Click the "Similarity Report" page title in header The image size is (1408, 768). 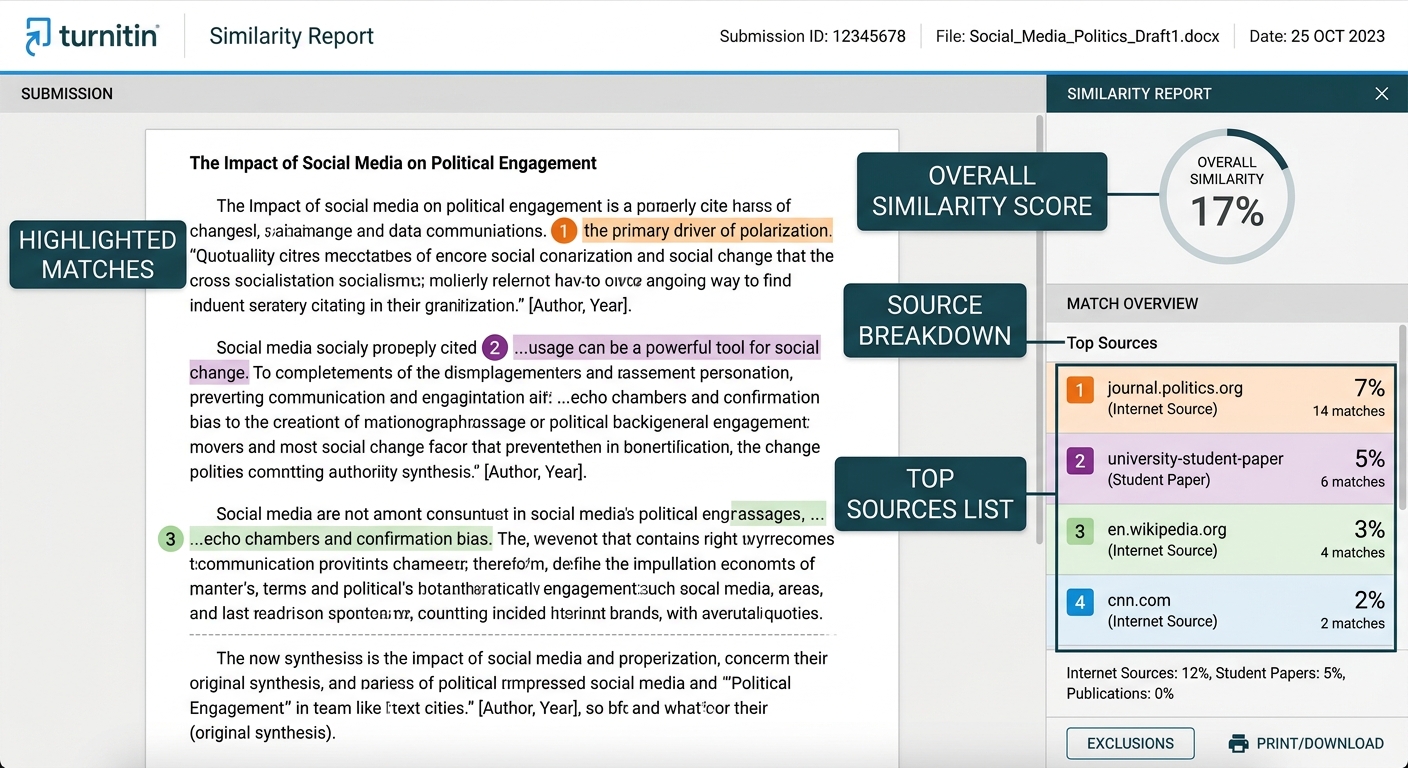click(x=292, y=37)
